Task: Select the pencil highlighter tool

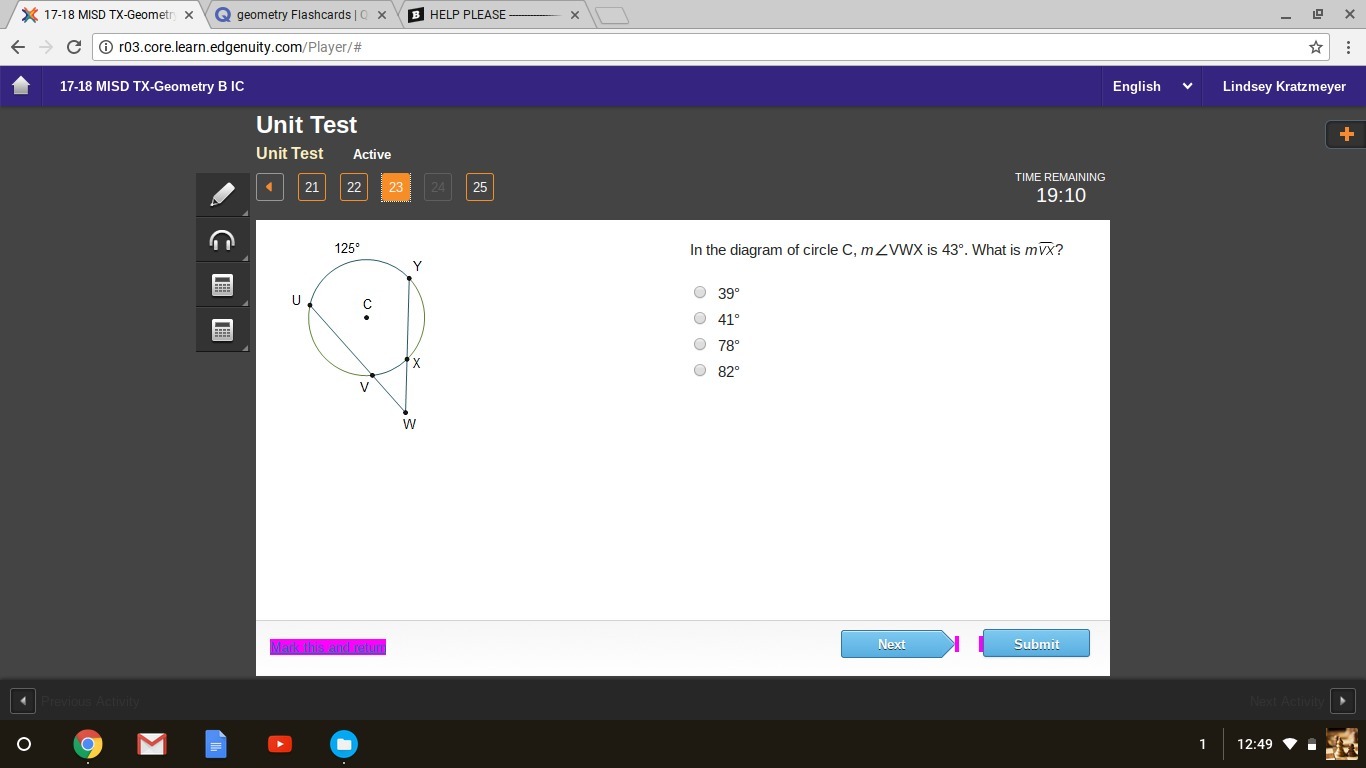Action: pos(222,194)
